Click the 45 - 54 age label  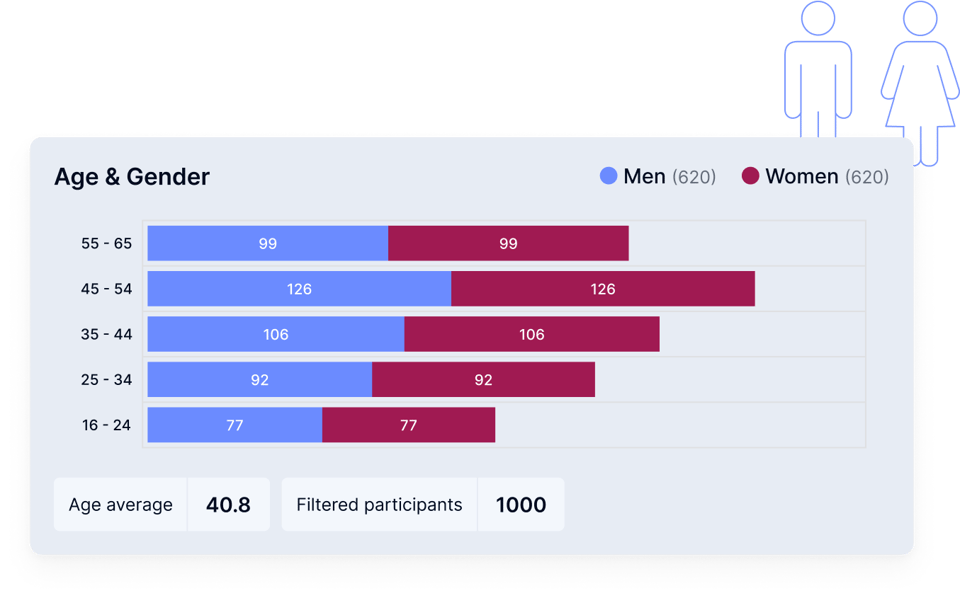click(106, 289)
